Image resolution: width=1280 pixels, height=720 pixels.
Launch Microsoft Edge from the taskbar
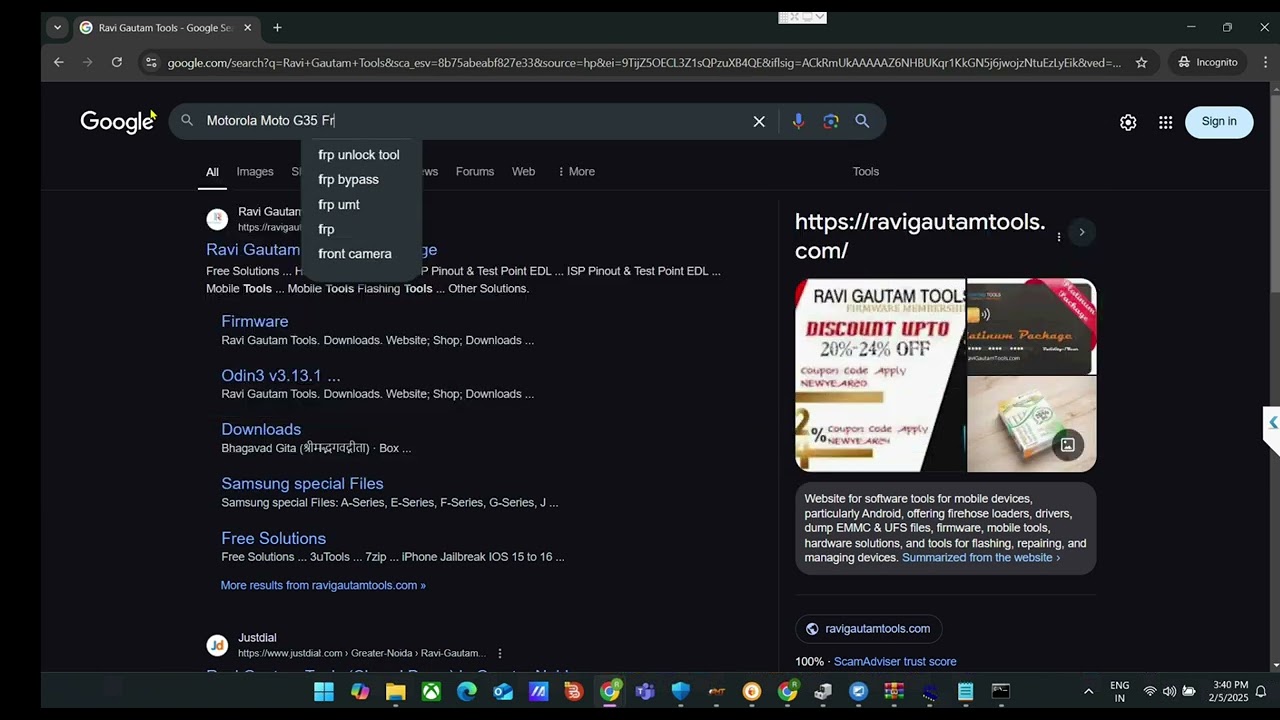(x=467, y=691)
